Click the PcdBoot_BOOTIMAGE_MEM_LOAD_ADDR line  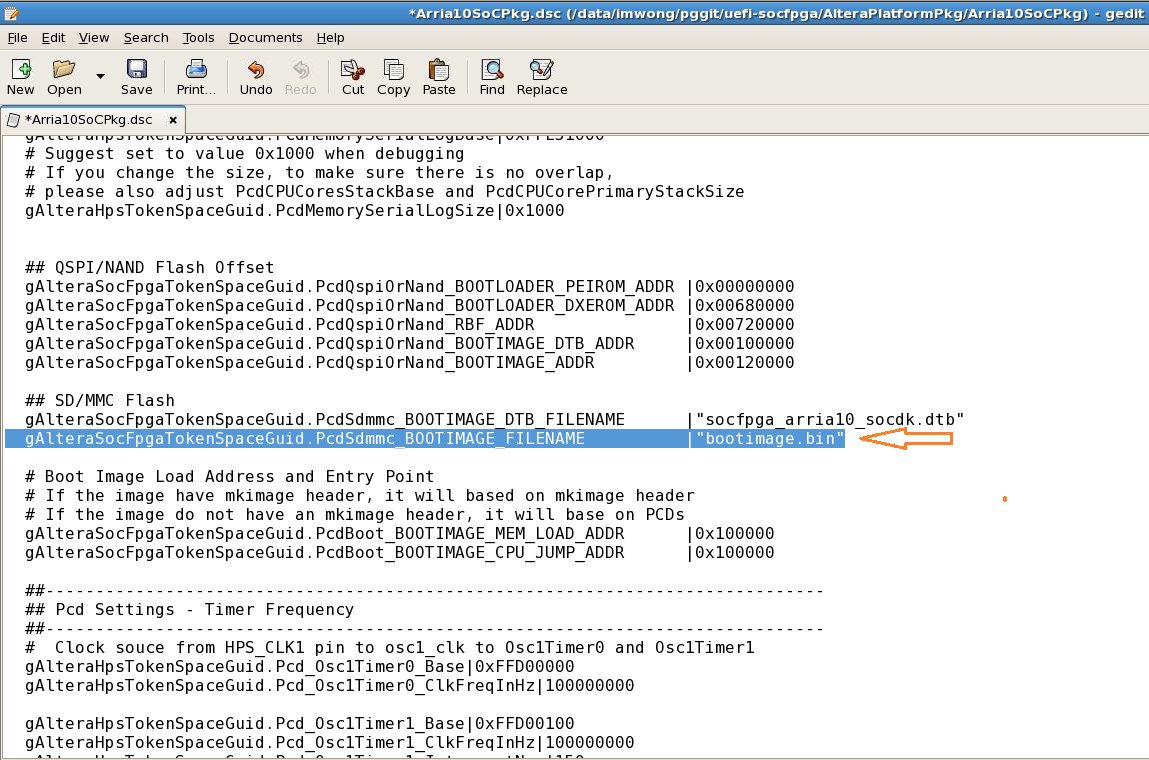coord(399,534)
